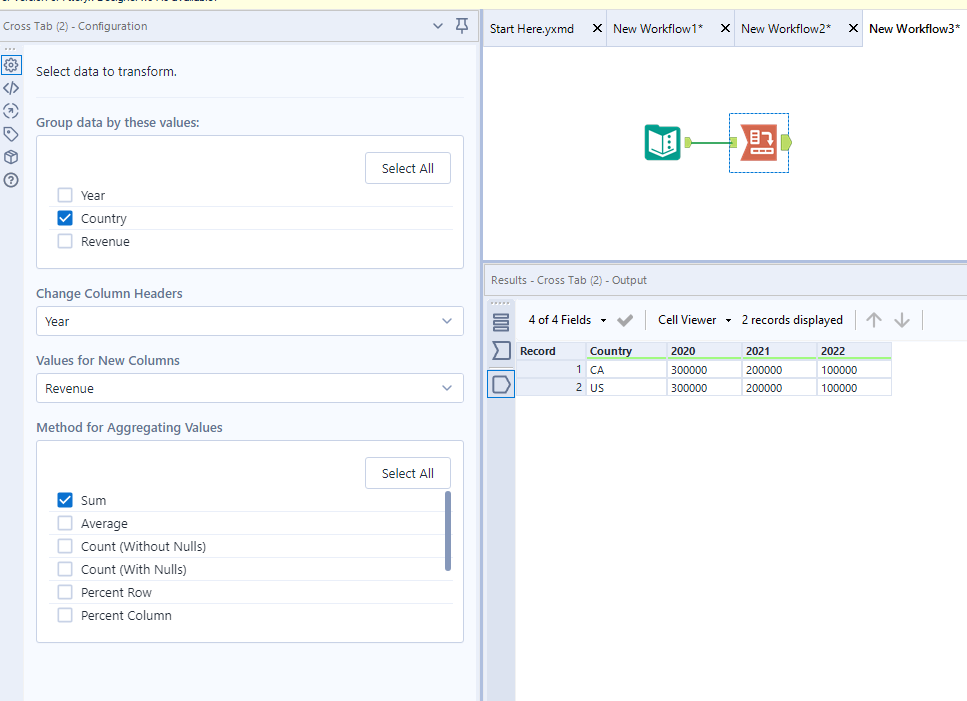Click the tag icon in the sidebar
The image size is (967, 701).
(10, 134)
